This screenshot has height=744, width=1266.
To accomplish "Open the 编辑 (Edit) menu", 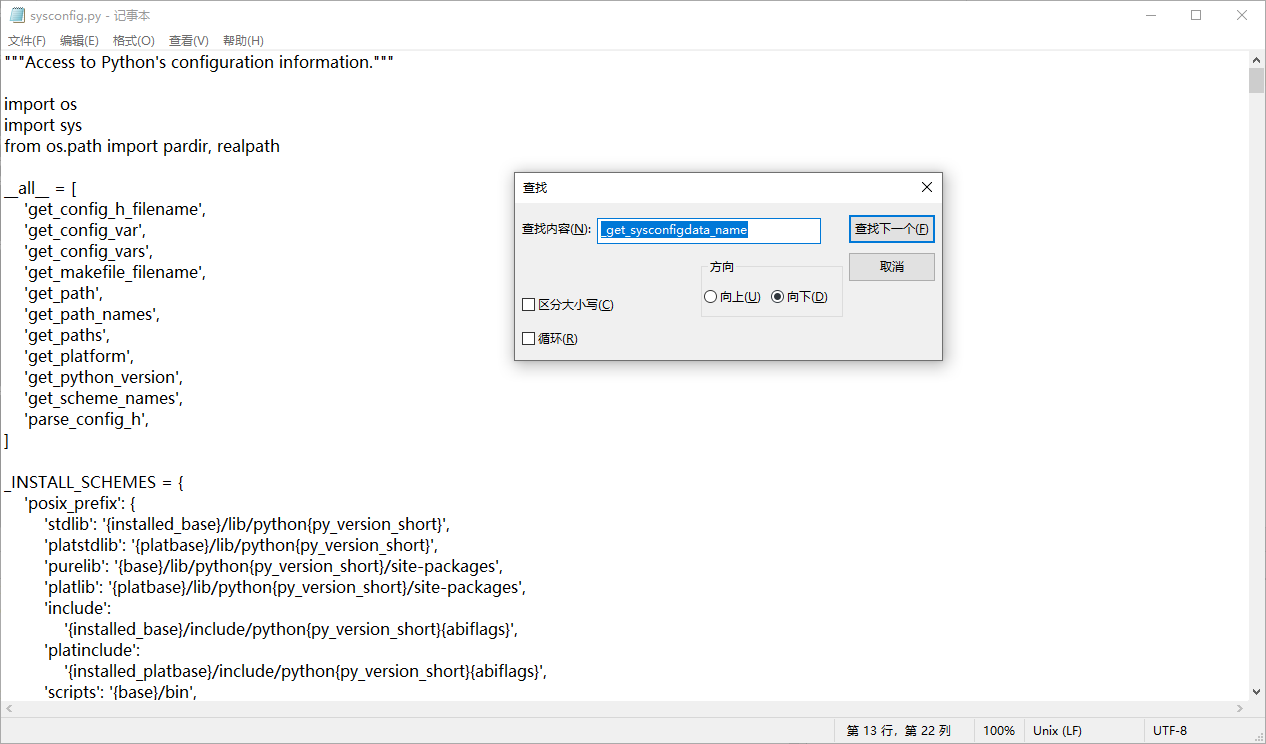I will coord(78,40).
